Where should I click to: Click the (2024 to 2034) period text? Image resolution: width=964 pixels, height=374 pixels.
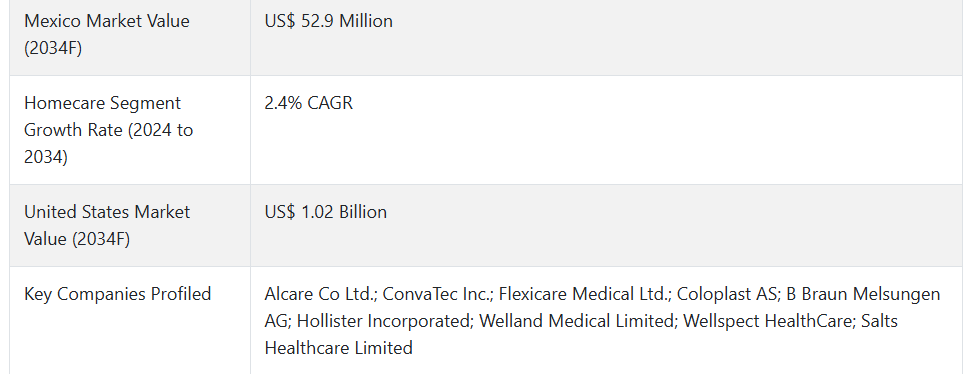pos(108,143)
